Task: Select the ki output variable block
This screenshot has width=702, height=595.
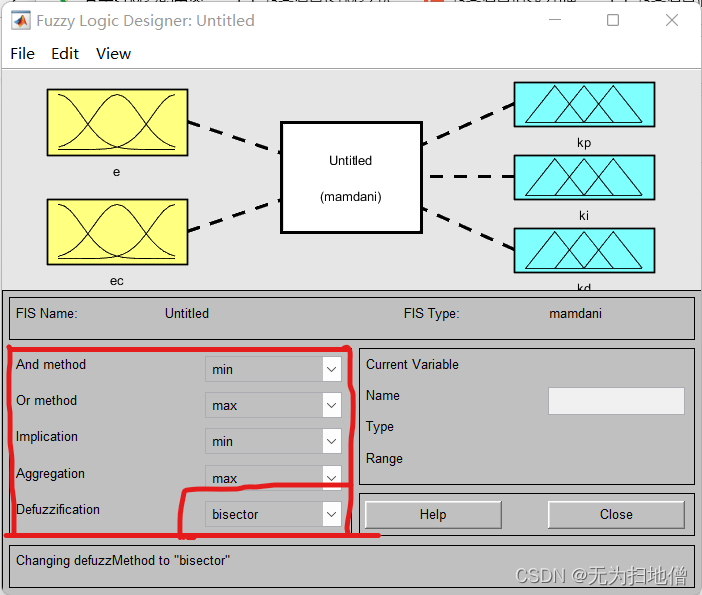Action: point(584,178)
